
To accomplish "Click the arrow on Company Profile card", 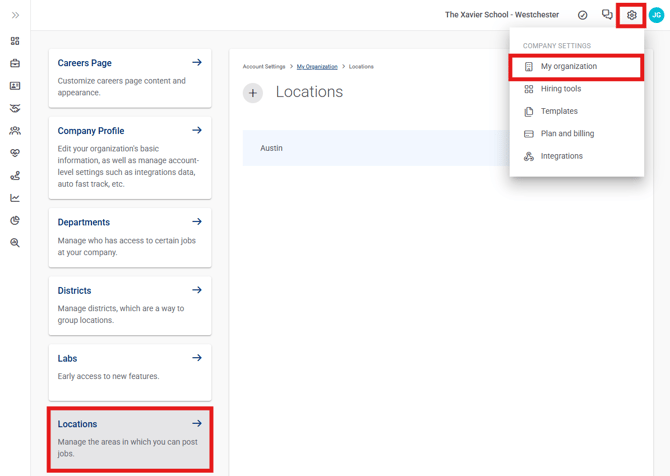I will 197,130.
